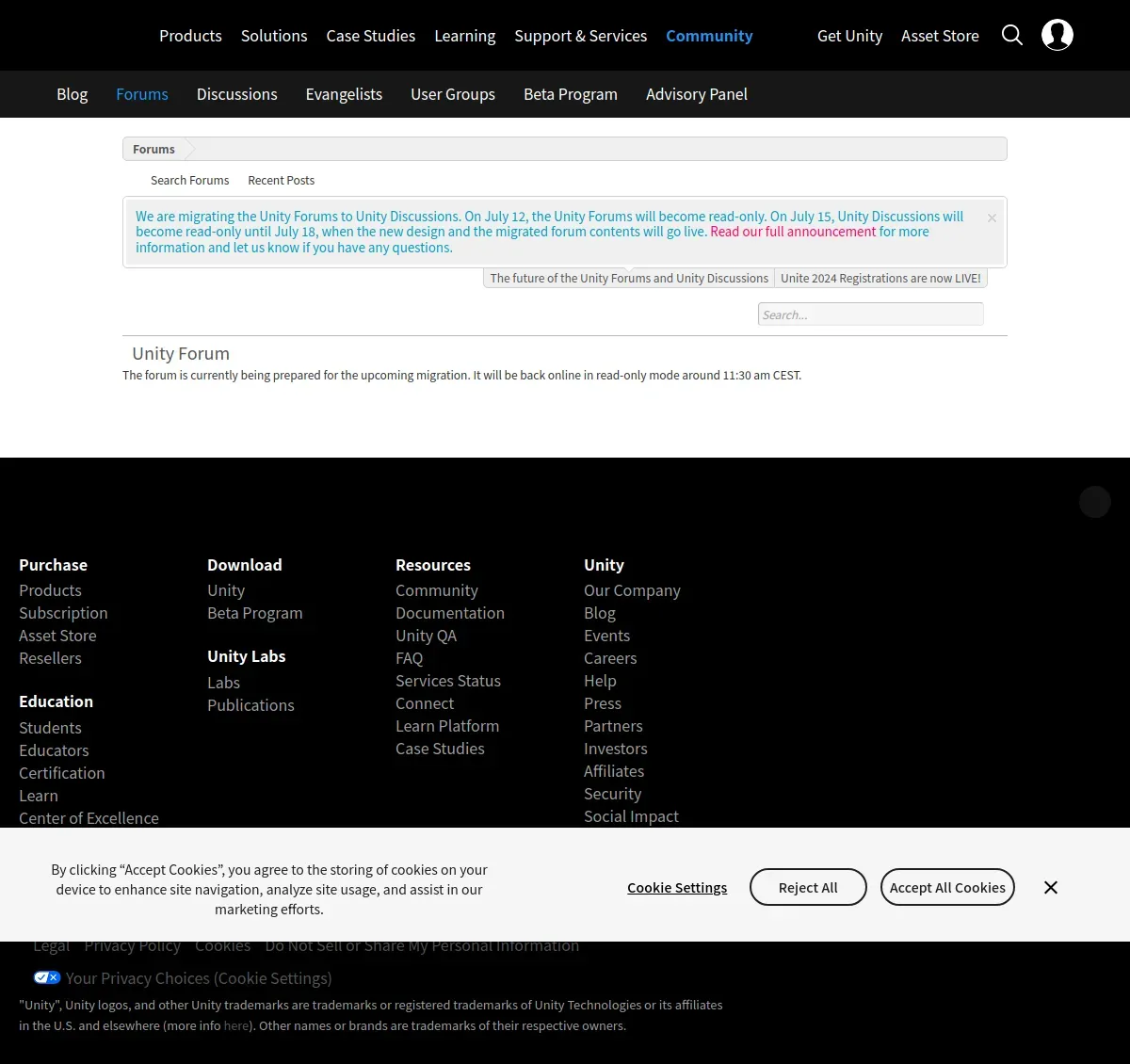
Task: Open footer FAQ link
Action: pos(410,658)
